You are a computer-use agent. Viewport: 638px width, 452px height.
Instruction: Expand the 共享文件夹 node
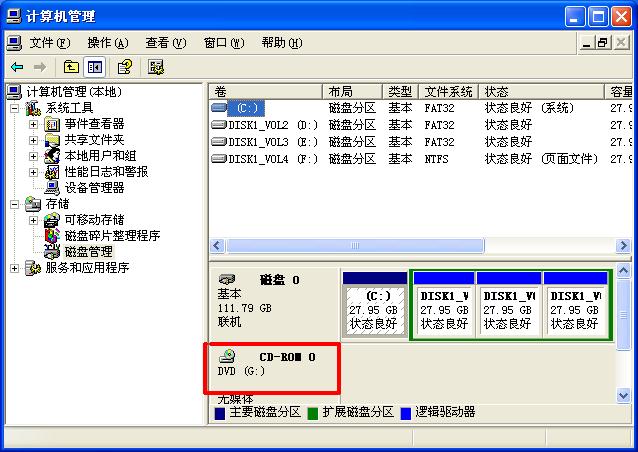point(34,140)
